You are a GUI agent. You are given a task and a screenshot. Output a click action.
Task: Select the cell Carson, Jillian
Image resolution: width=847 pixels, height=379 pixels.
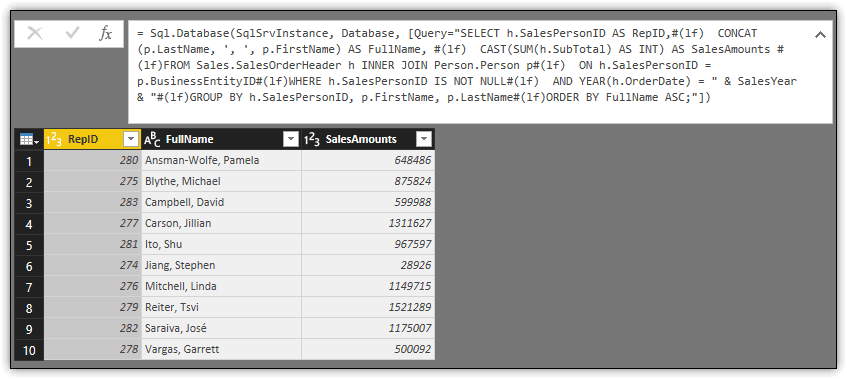[x=221, y=224]
